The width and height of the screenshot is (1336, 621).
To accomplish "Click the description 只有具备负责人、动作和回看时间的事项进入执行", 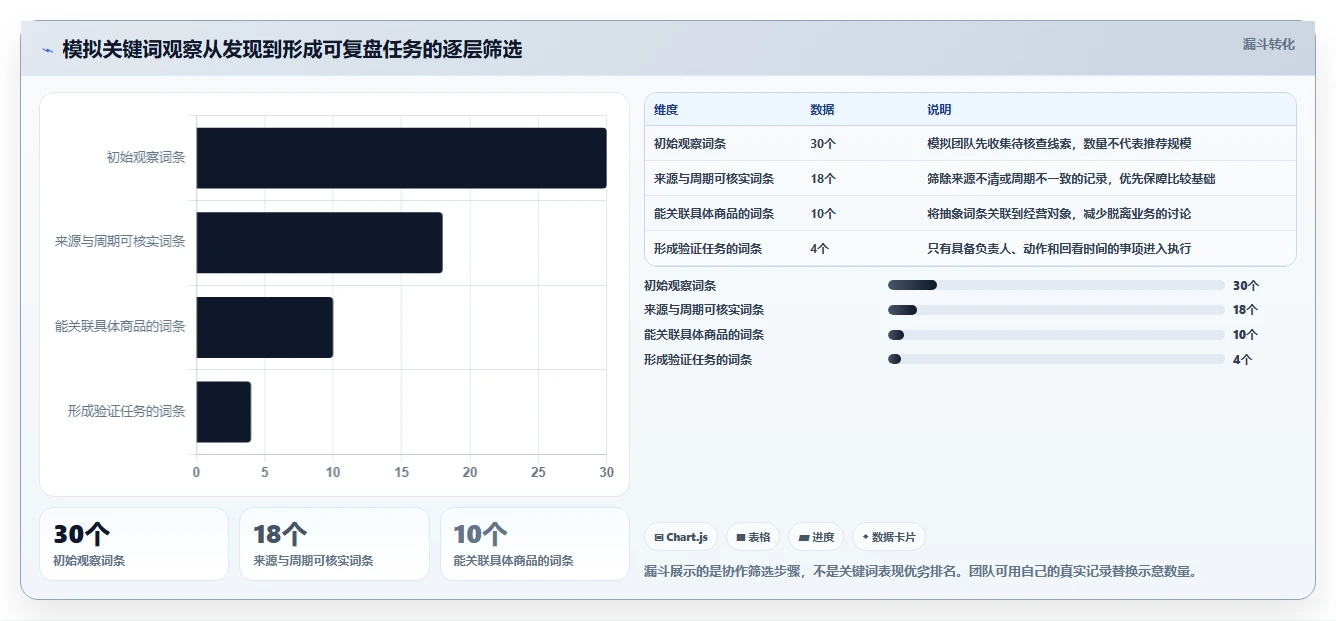I will pos(1059,248).
